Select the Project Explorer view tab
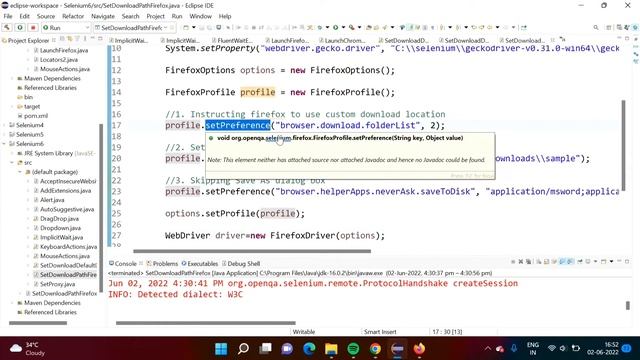This screenshot has width=640, height=360. point(26,40)
